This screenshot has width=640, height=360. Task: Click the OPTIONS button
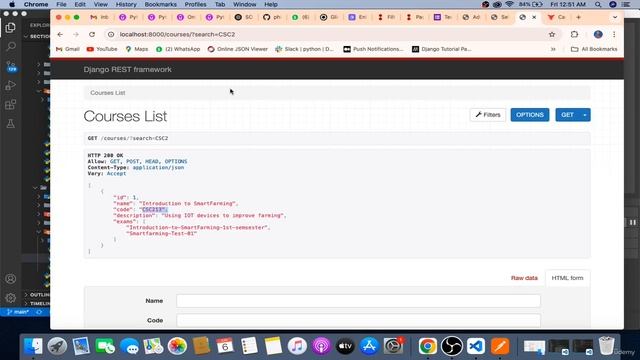pos(529,115)
